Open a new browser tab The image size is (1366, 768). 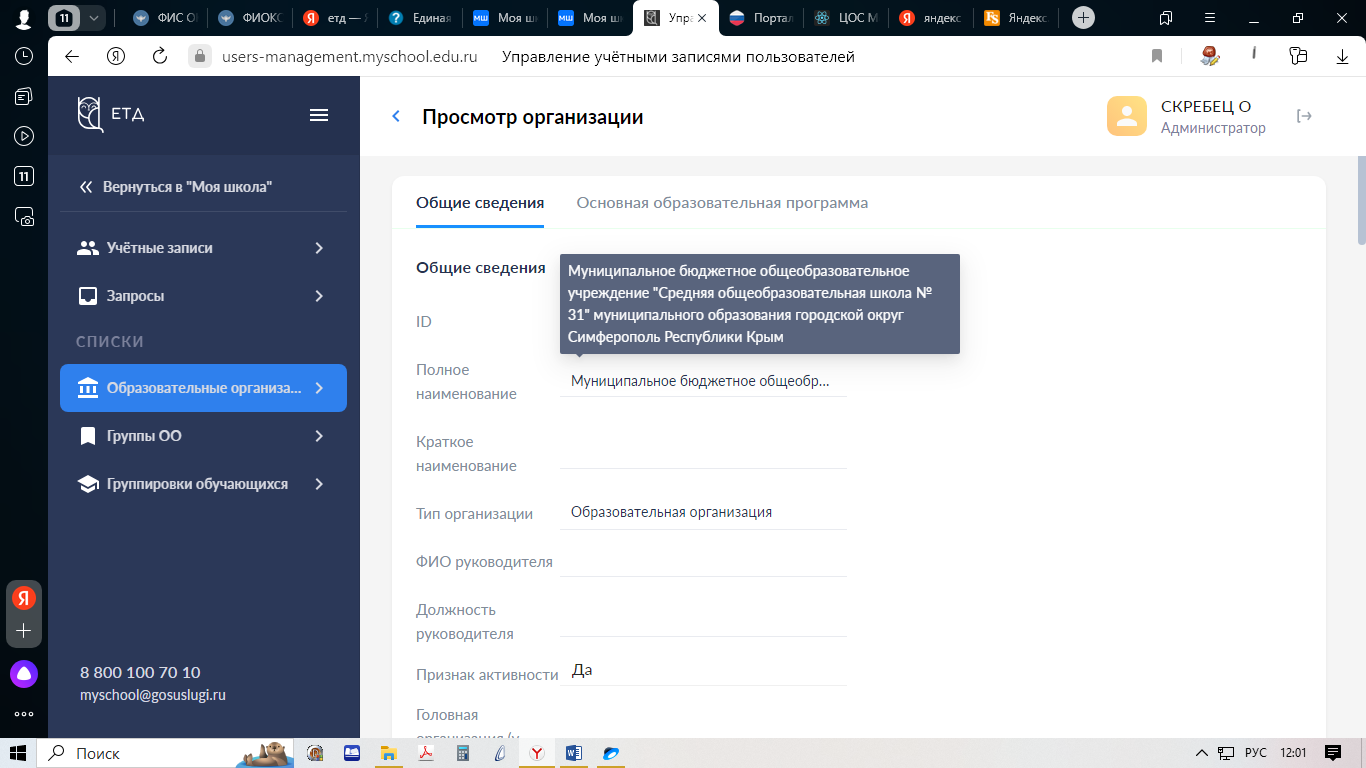[x=1083, y=18]
